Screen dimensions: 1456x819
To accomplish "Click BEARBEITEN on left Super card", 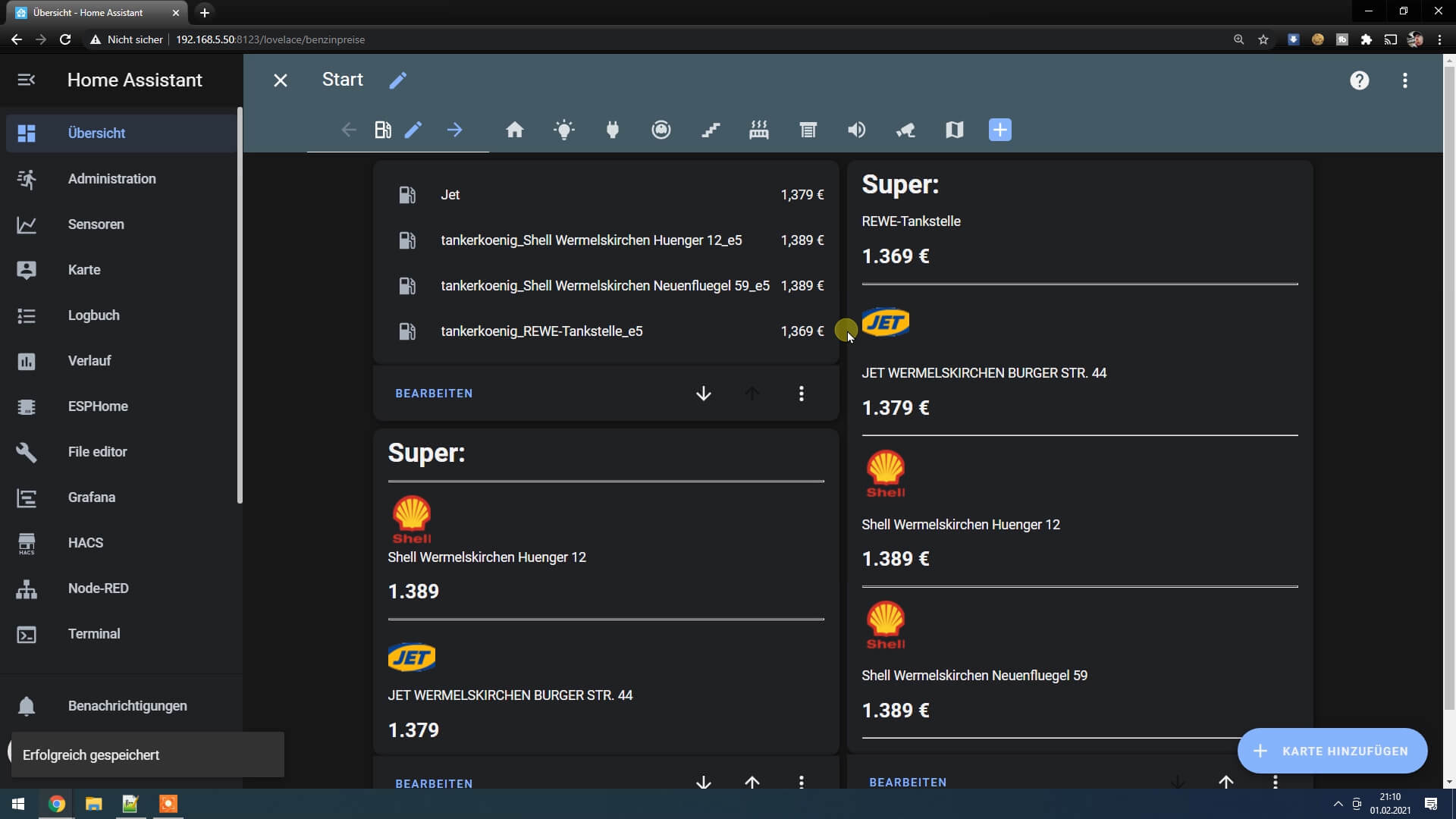I will pyautogui.click(x=434, y=783).
